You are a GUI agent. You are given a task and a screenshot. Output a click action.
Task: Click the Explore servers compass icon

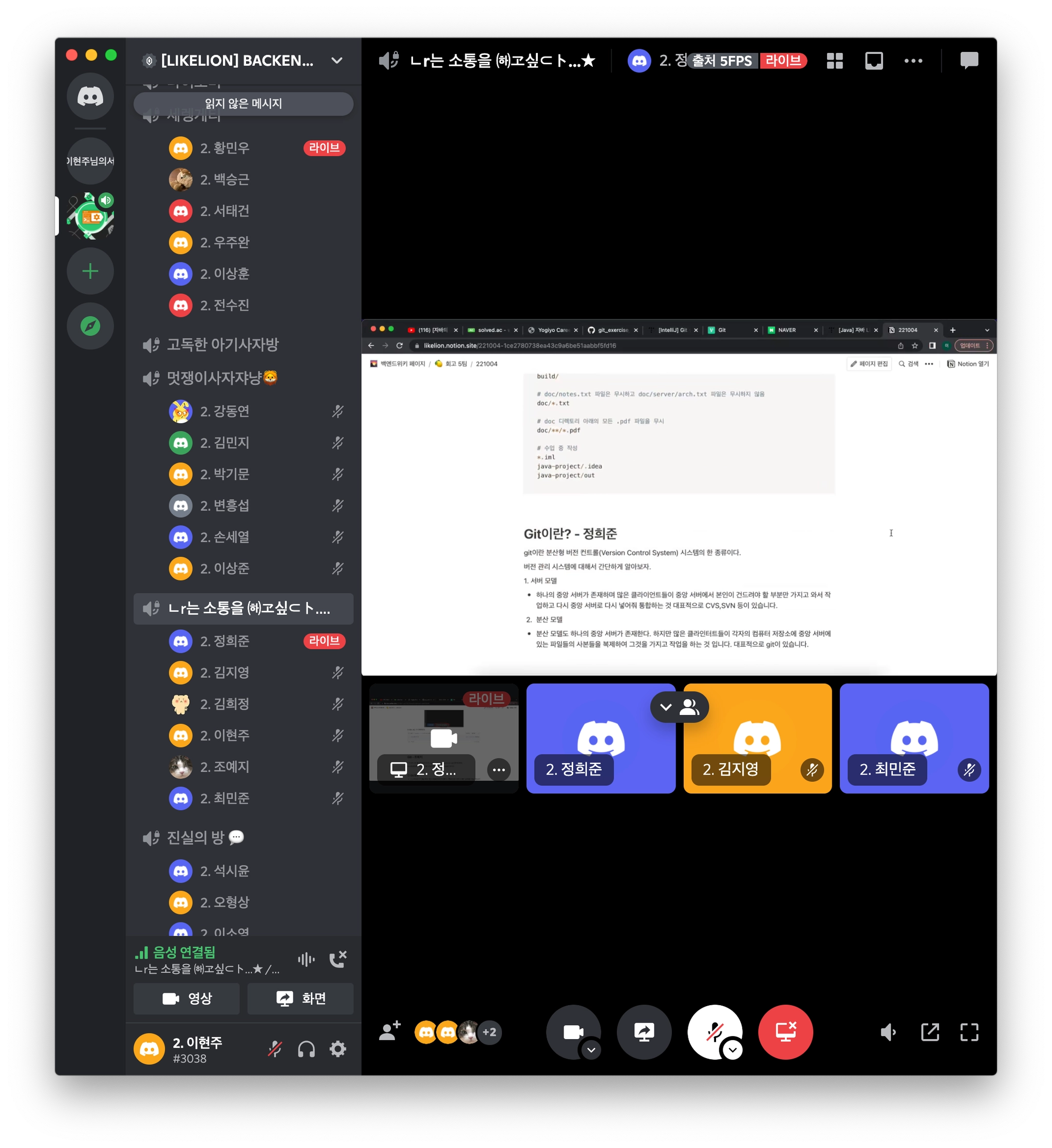[x=90, y=326]
